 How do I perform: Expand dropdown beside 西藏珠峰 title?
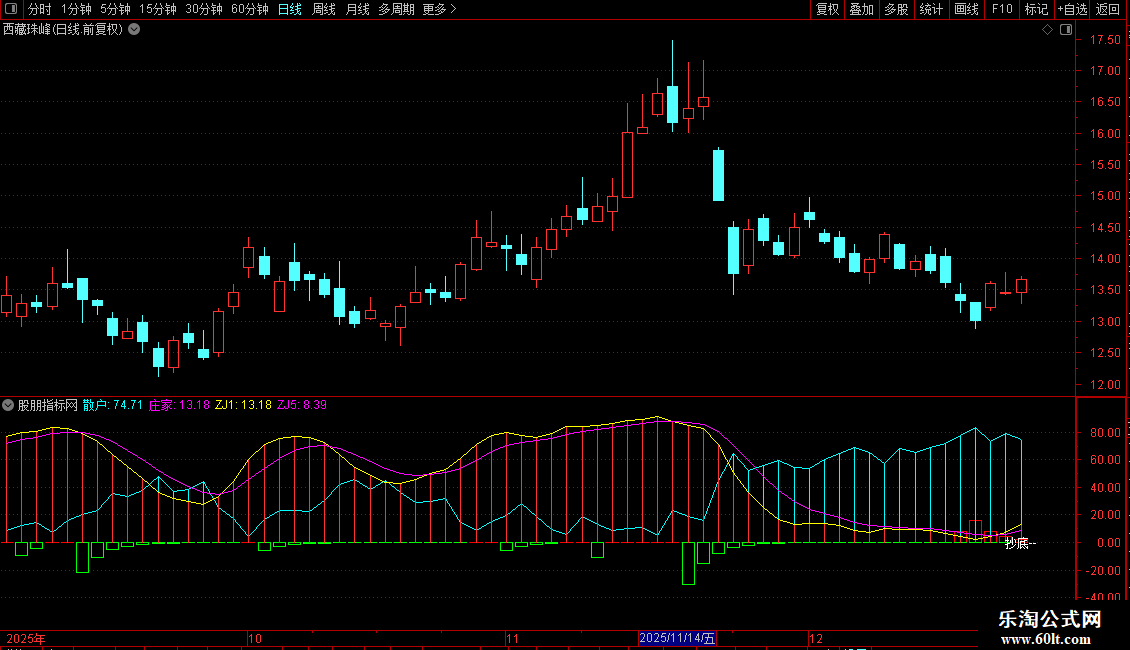[x=134, y=29]
